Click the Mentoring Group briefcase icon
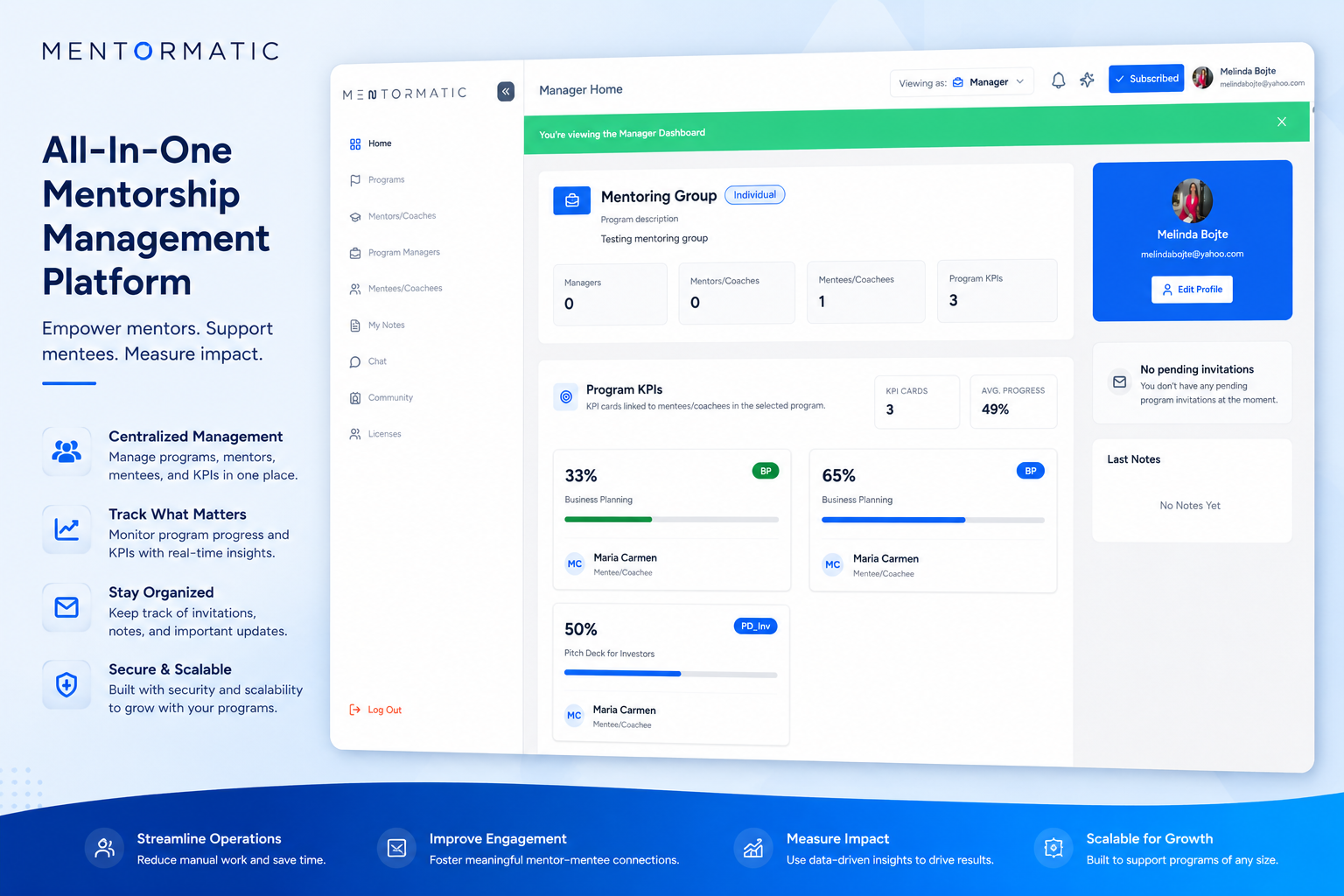 572,200
